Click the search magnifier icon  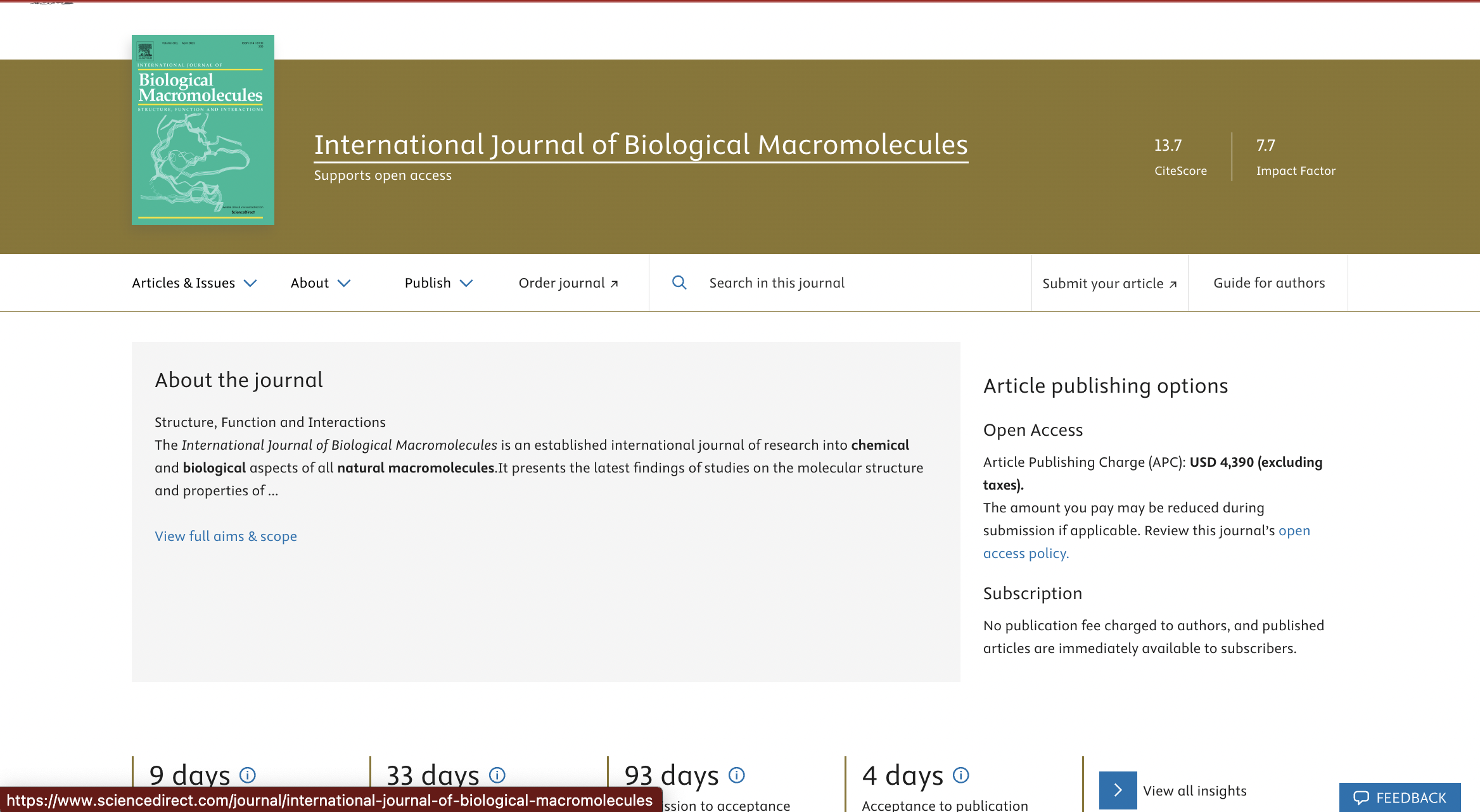coord(679,282)
